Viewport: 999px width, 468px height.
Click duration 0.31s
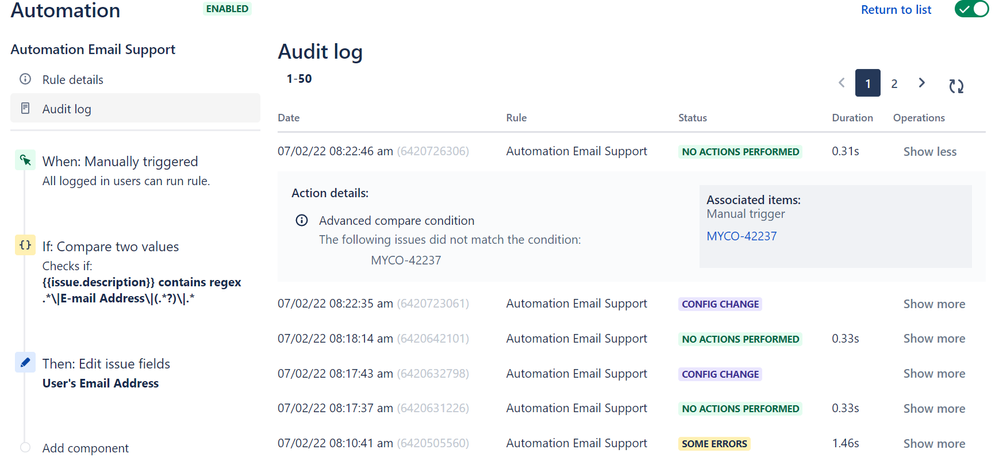click(x=845, y=152)
